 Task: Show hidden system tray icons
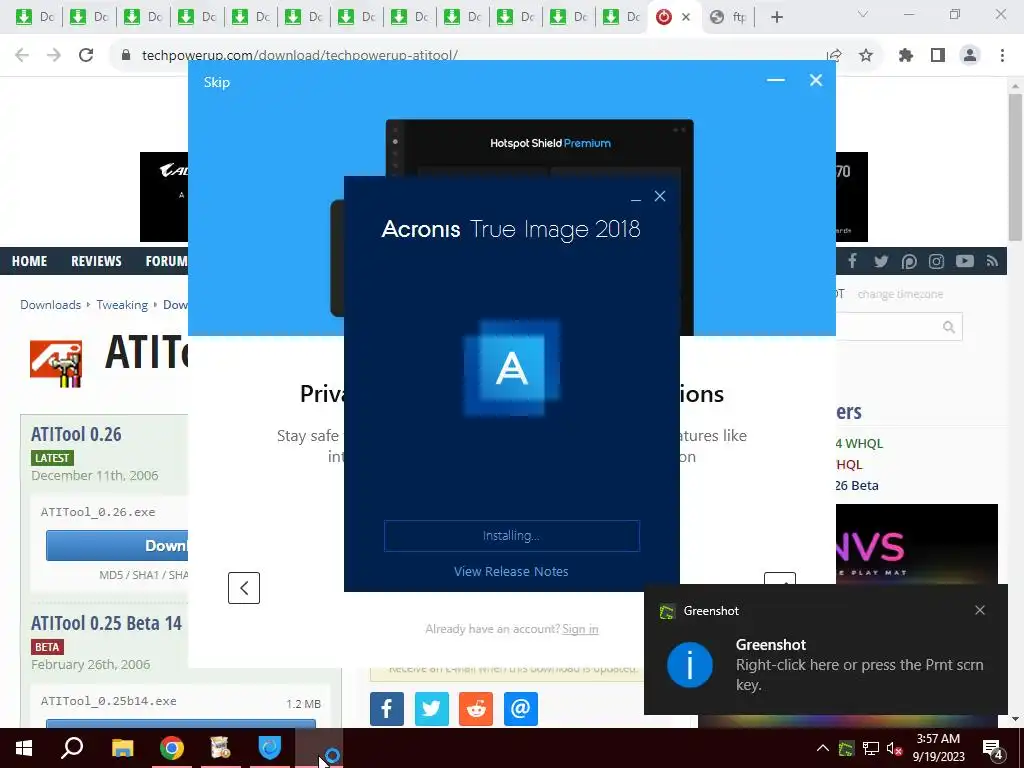coord(823,748)
